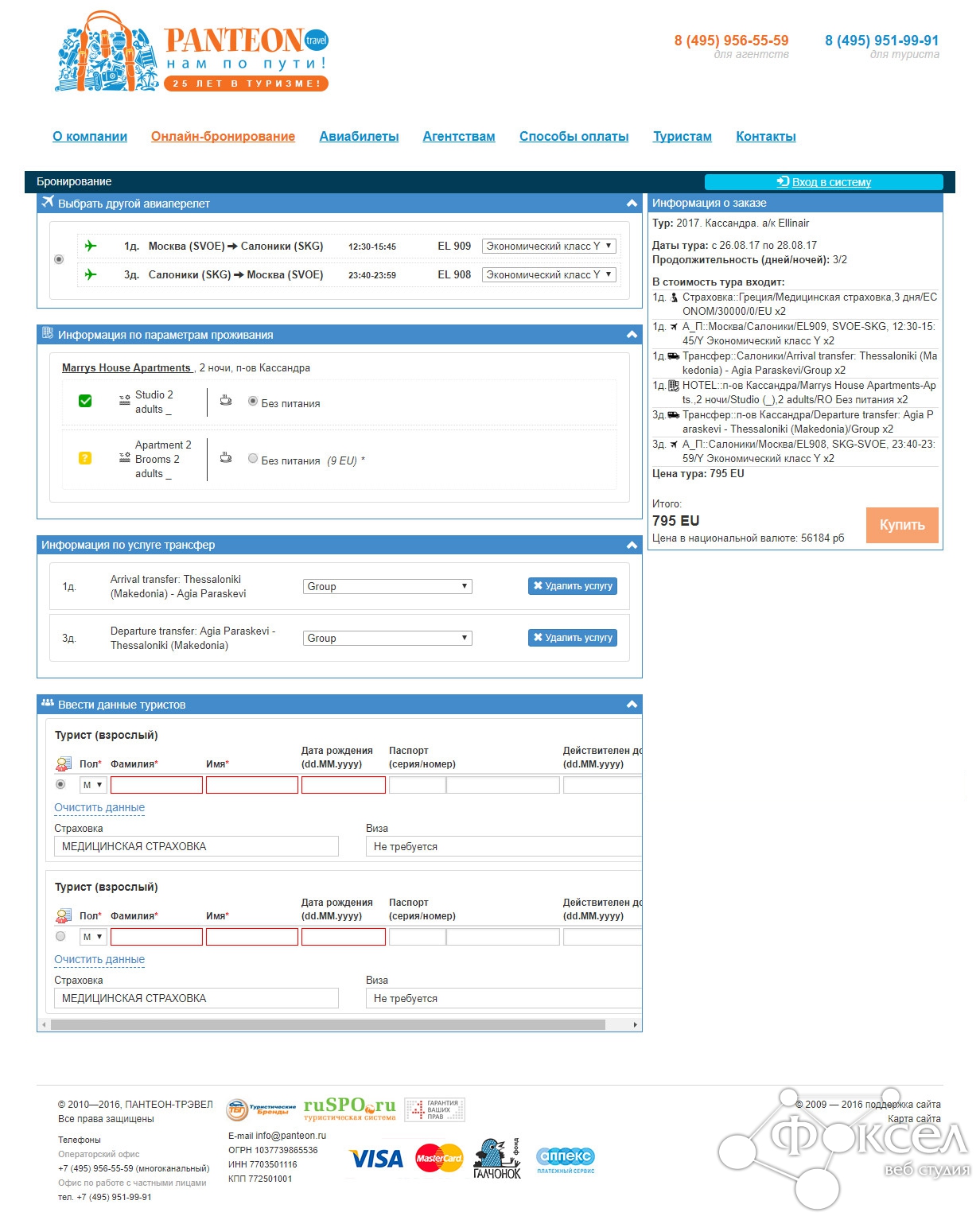Click the bed icon next to Apartment 2 Brooms
This screenshot has height=1216, width=980.
click(125, 457)
